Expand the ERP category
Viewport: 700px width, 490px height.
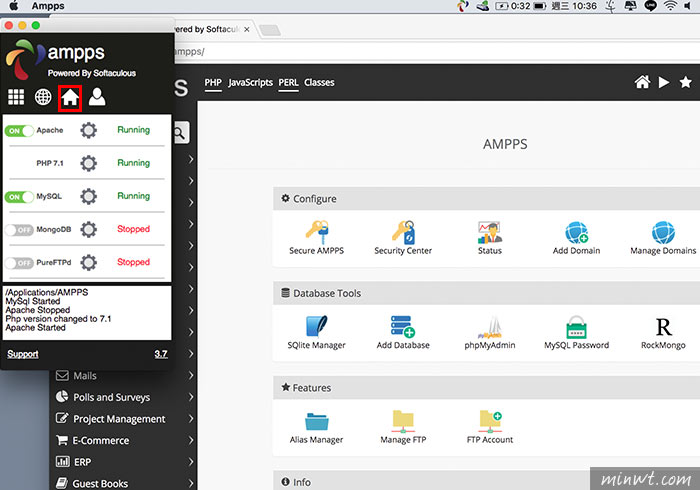(191, 461)
